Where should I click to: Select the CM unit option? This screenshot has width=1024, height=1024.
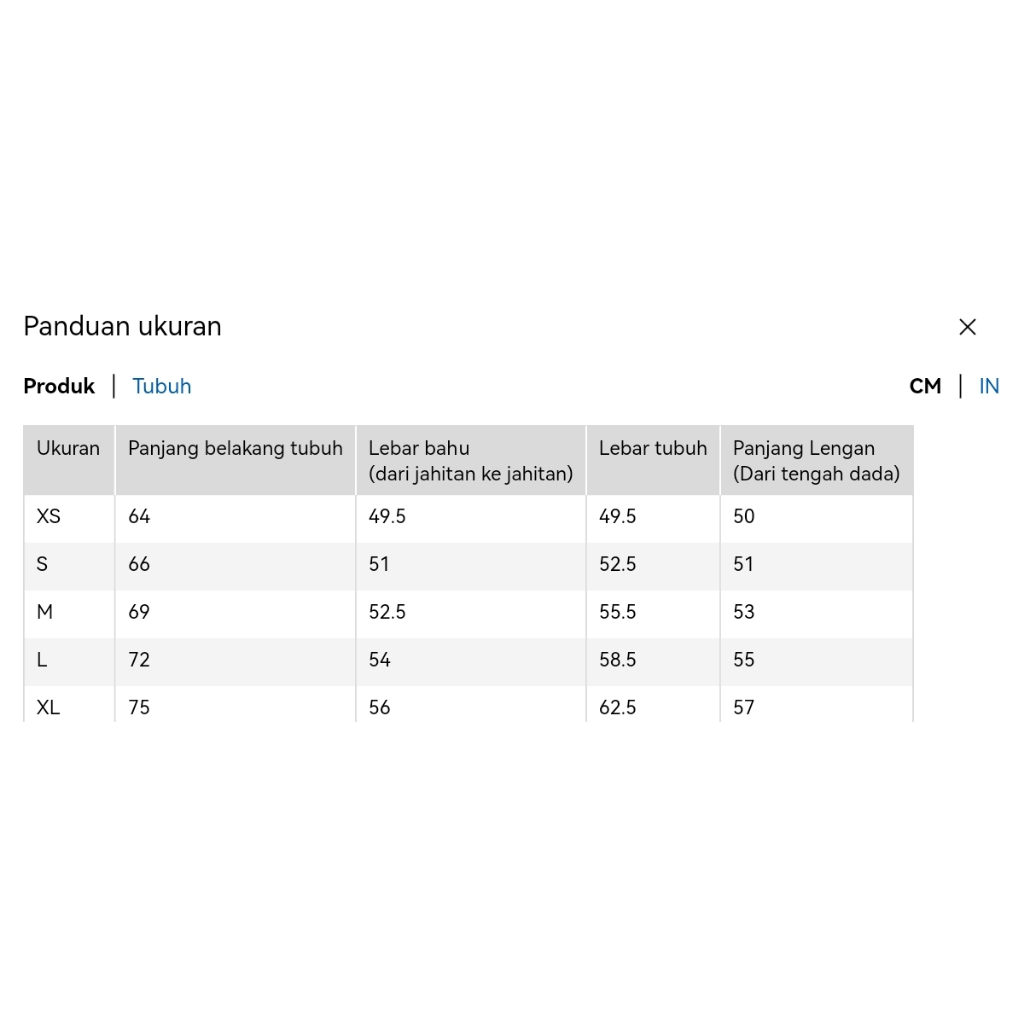tap(925, 386)
